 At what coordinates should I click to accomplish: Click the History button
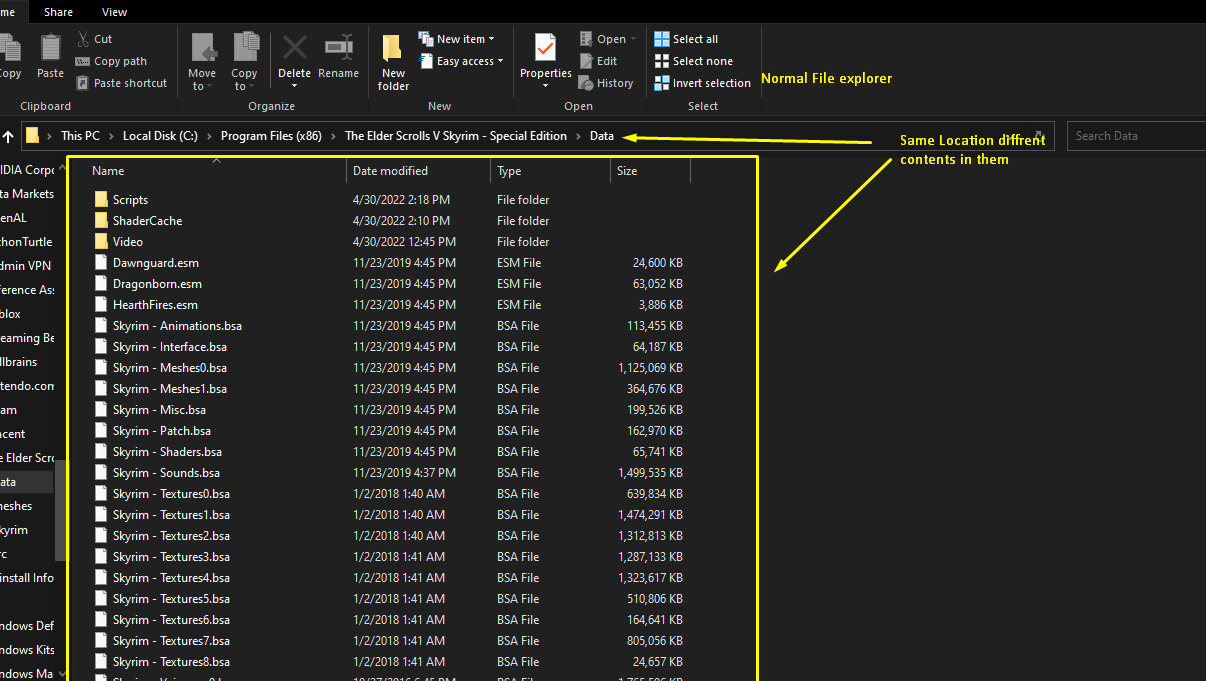(x=606, y=83)
